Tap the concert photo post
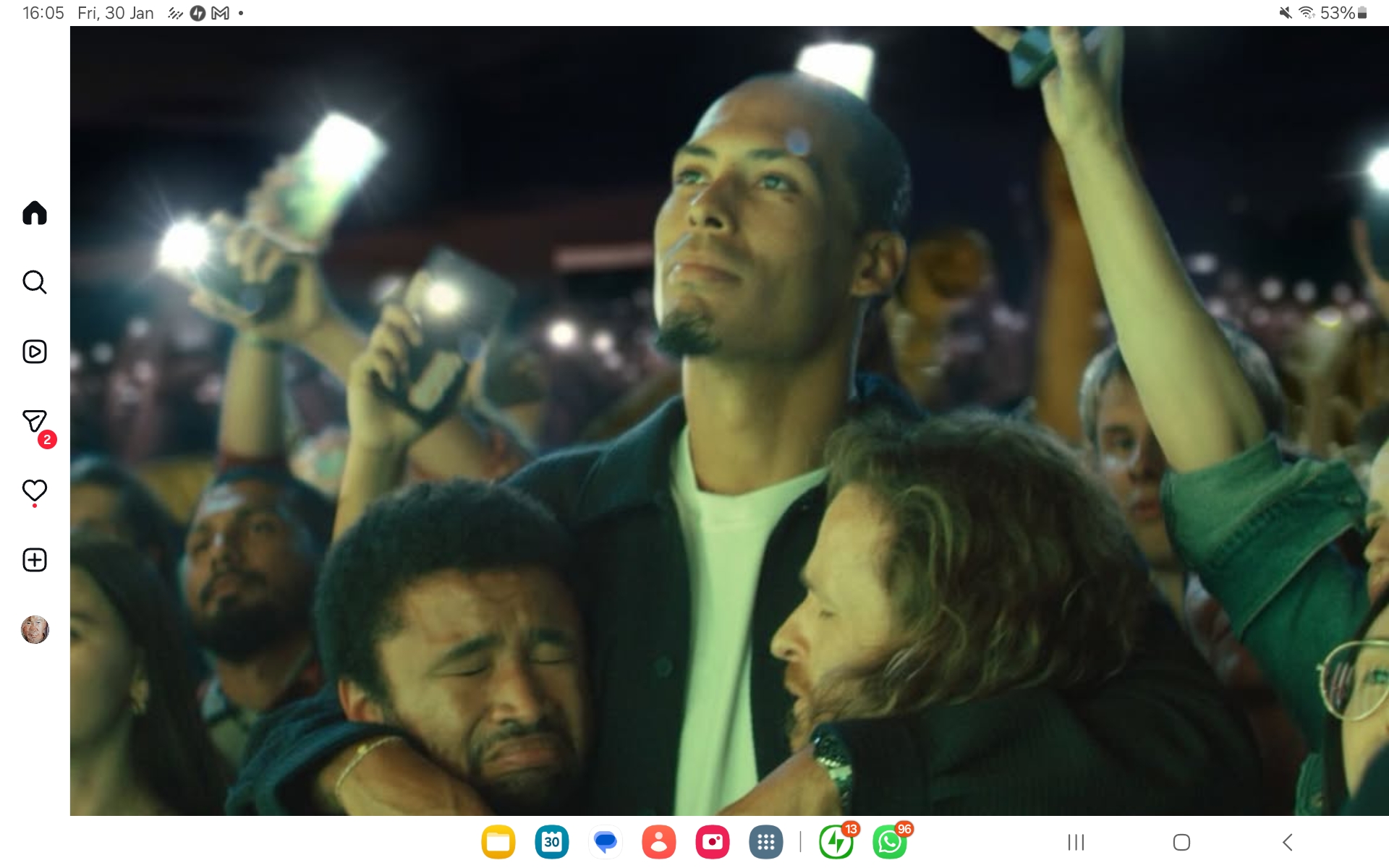The width and height of the screenshot is (1389, 868). point(729,421)
